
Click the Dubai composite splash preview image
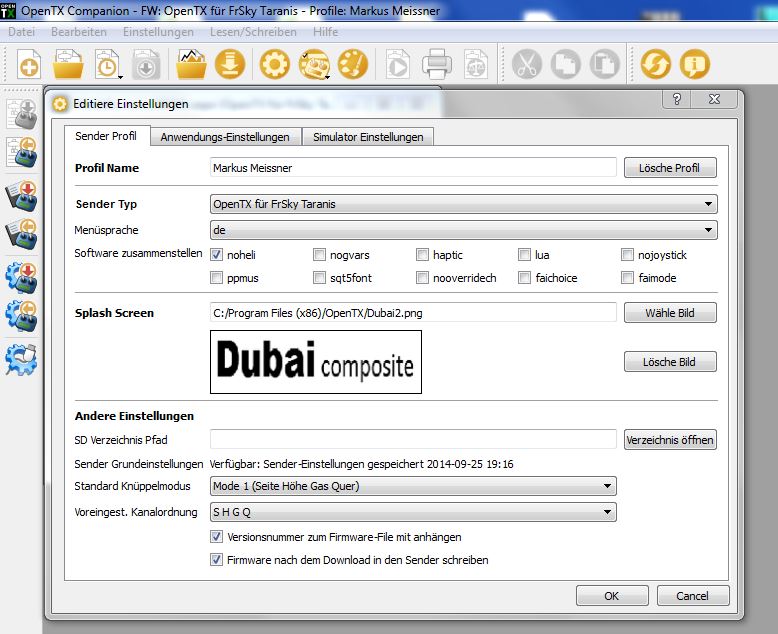316,362
